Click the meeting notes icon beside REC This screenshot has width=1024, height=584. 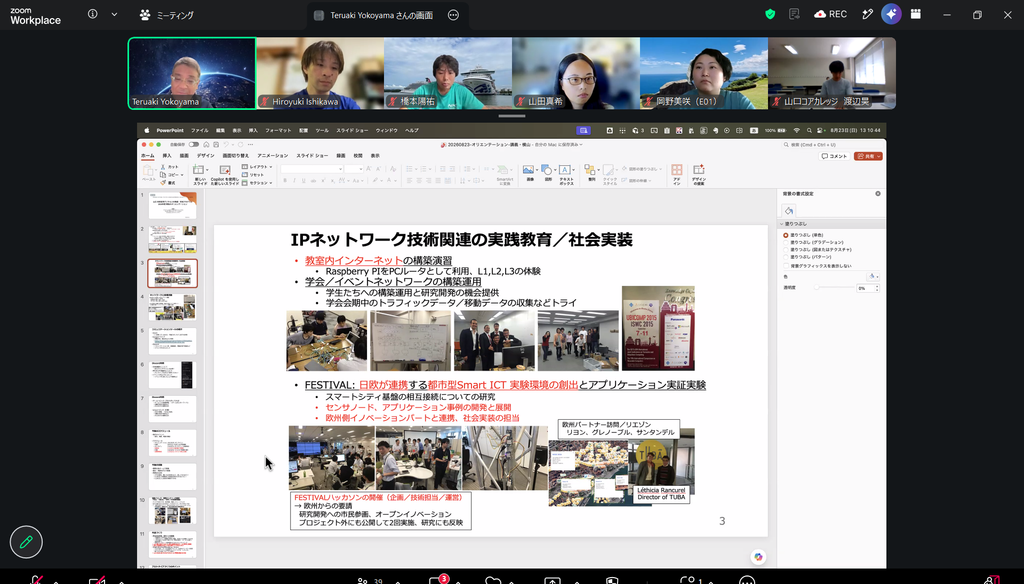pos(794,14)
